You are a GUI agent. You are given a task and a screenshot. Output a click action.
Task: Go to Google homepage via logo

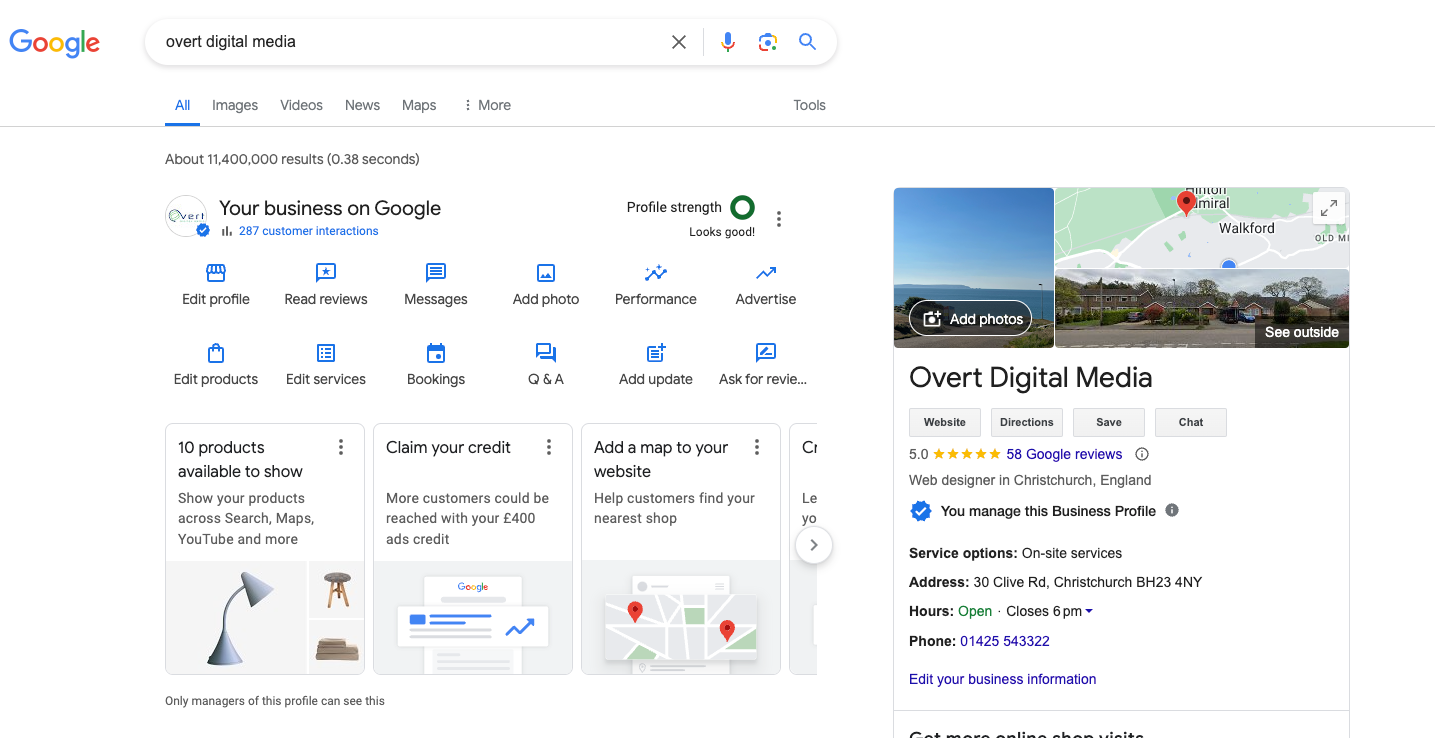[x=55, y=43]
